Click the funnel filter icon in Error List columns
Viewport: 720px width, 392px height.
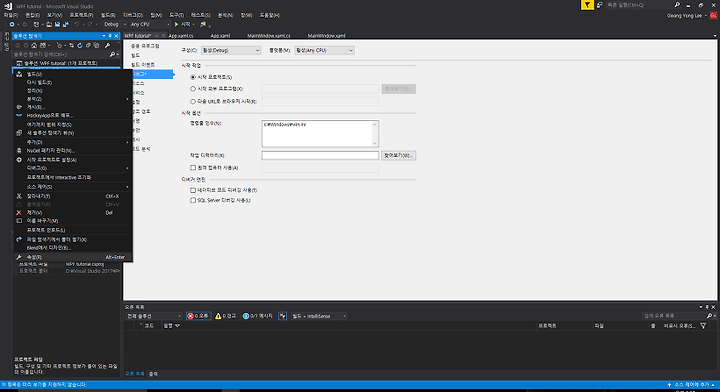coord(703,325)
